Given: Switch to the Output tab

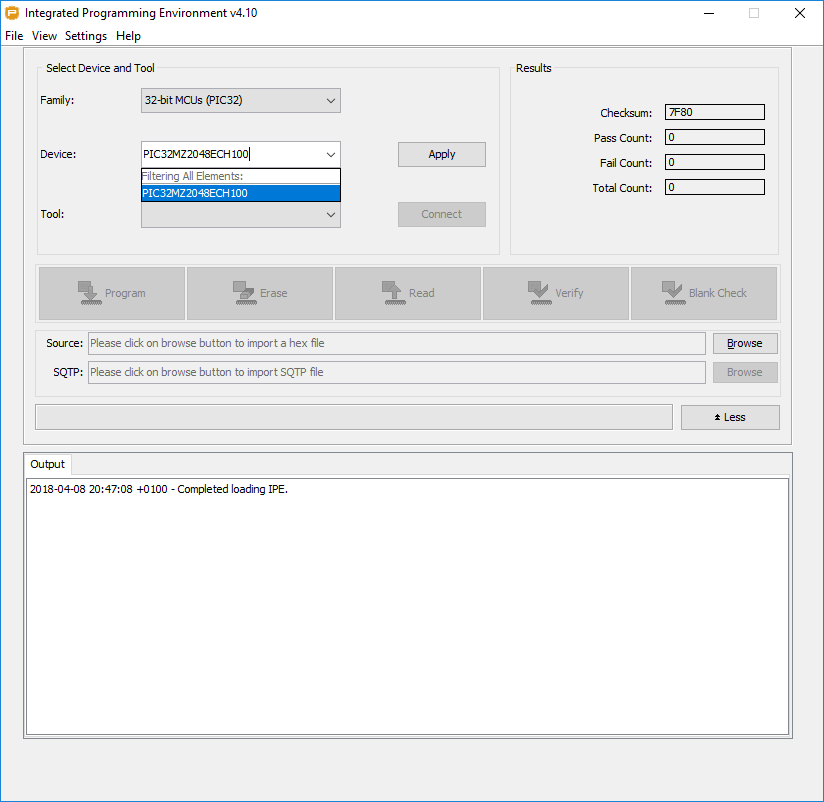Looking at the screenshot, I should 47,464.
